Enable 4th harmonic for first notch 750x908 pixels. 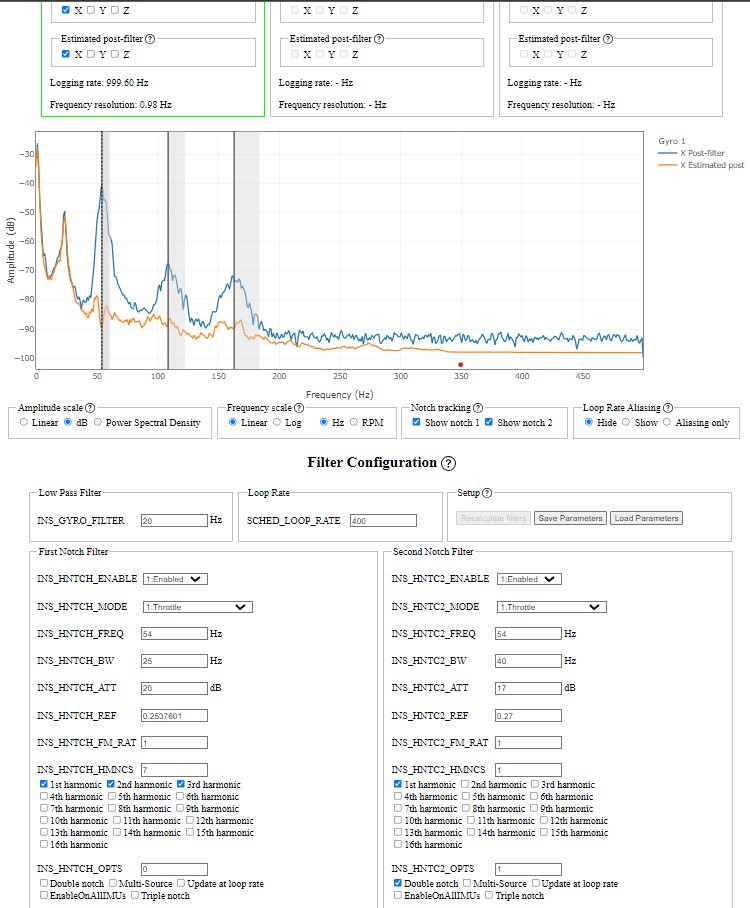coord(45,797)
